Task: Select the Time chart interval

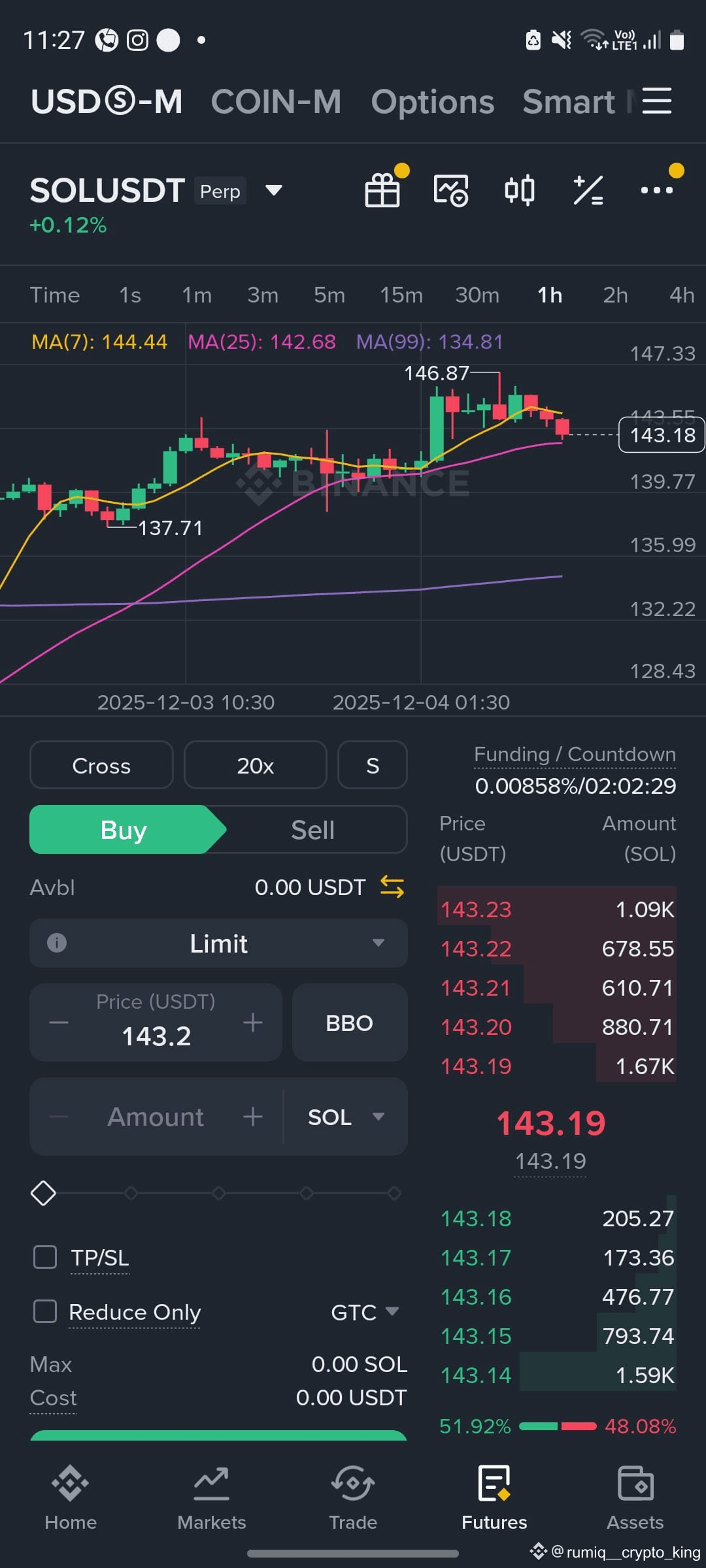Action: coord(55,295)
